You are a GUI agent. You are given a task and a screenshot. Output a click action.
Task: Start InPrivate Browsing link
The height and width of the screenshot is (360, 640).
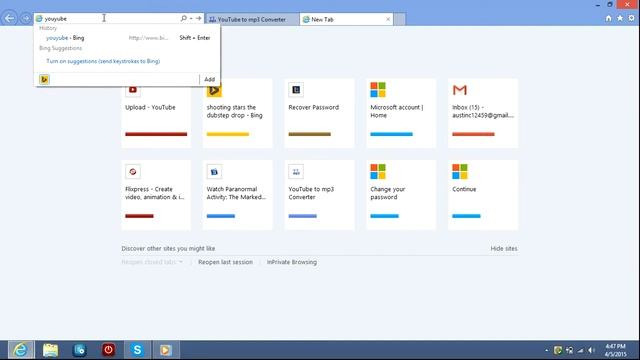[x=291, y=262]
